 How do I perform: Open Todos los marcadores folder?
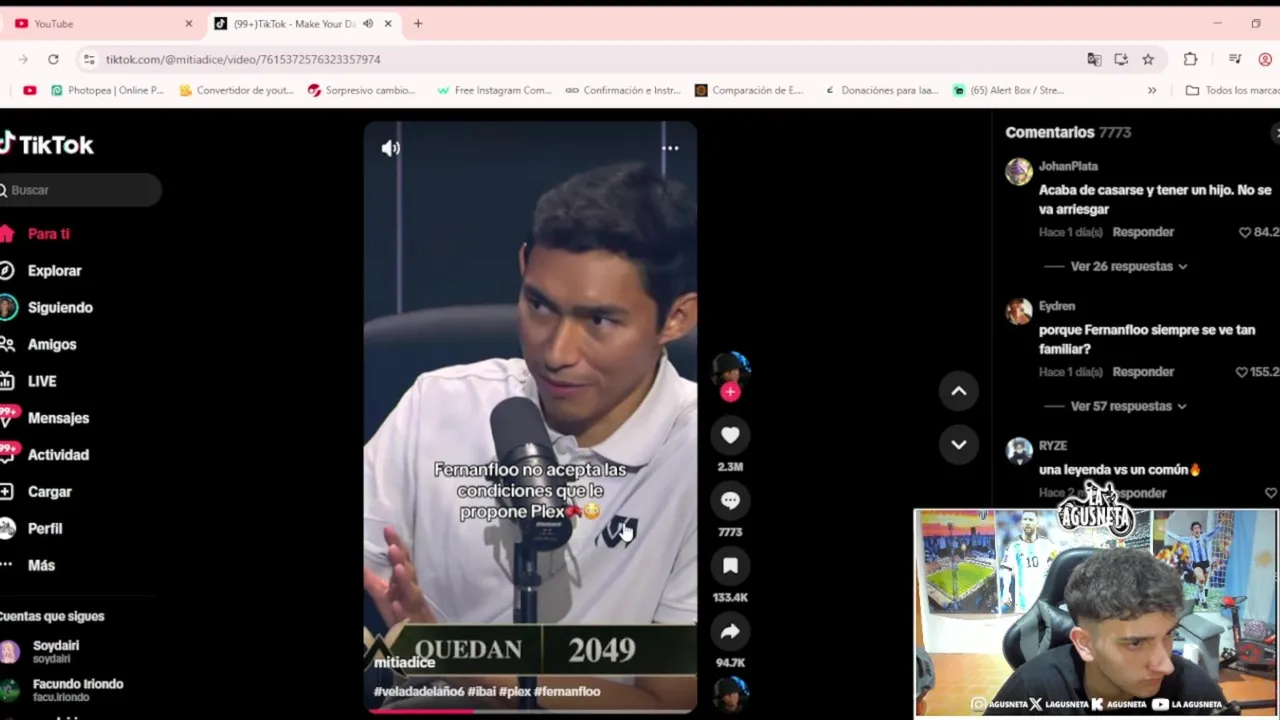coord(1232,90)
